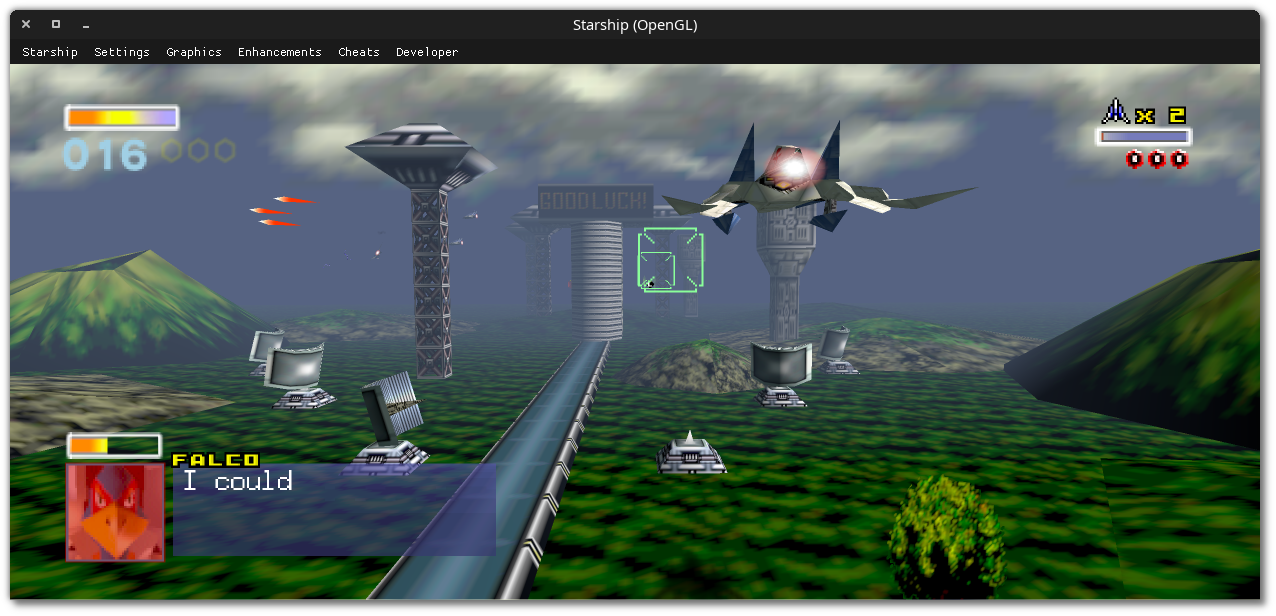Close the Starship window
Screen dimensions: 1276x616
27,24
